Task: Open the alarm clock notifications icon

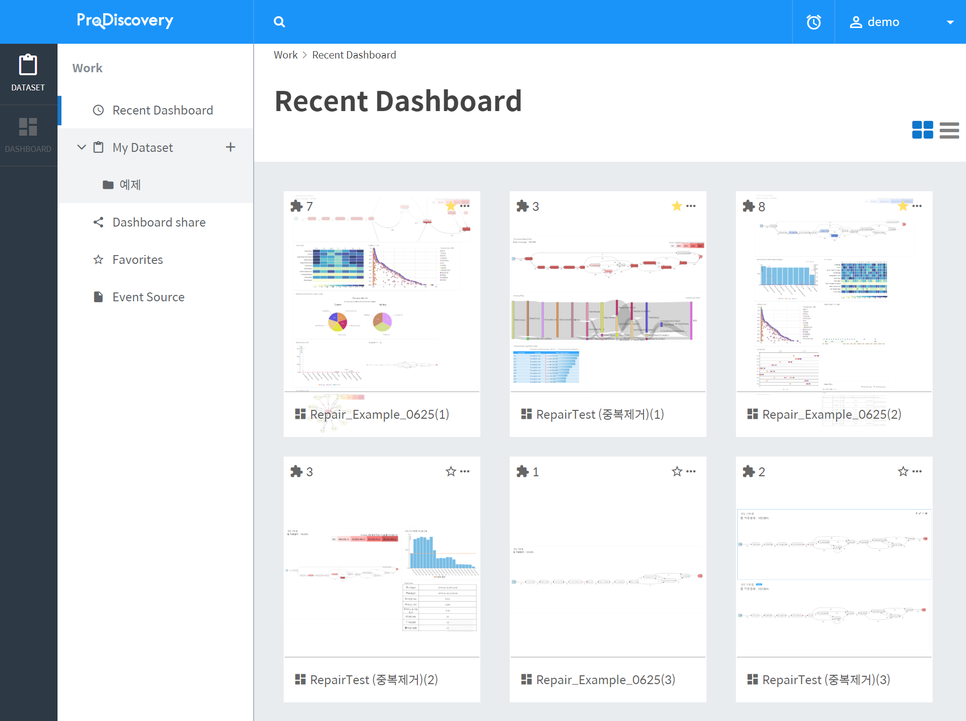Action: click(x=813, y=22)
